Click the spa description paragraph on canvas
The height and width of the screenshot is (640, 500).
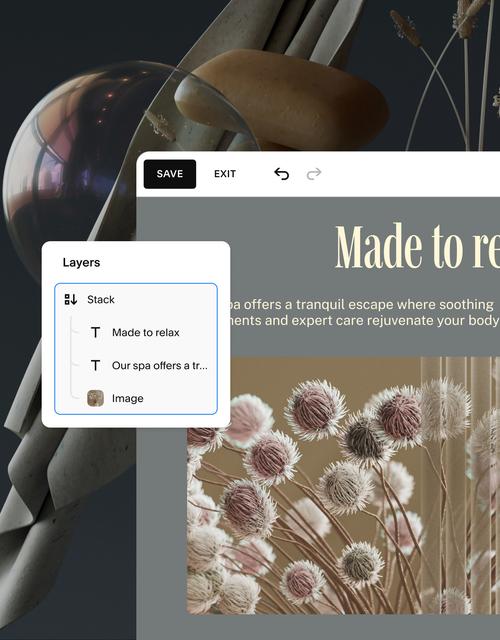coord(363,312)
